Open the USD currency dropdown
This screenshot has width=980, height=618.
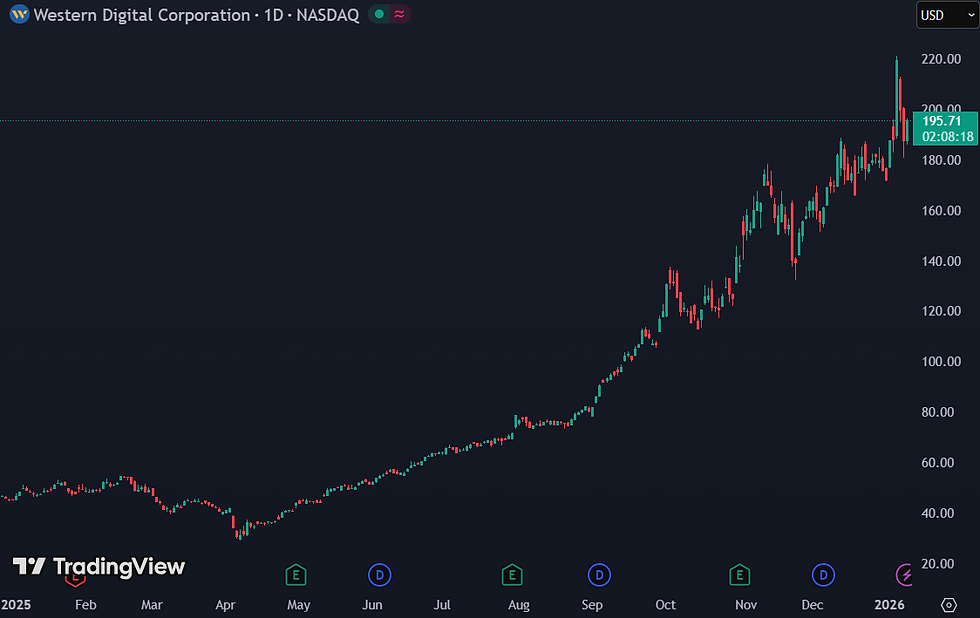pyautogui.click(x=948, y=15)
